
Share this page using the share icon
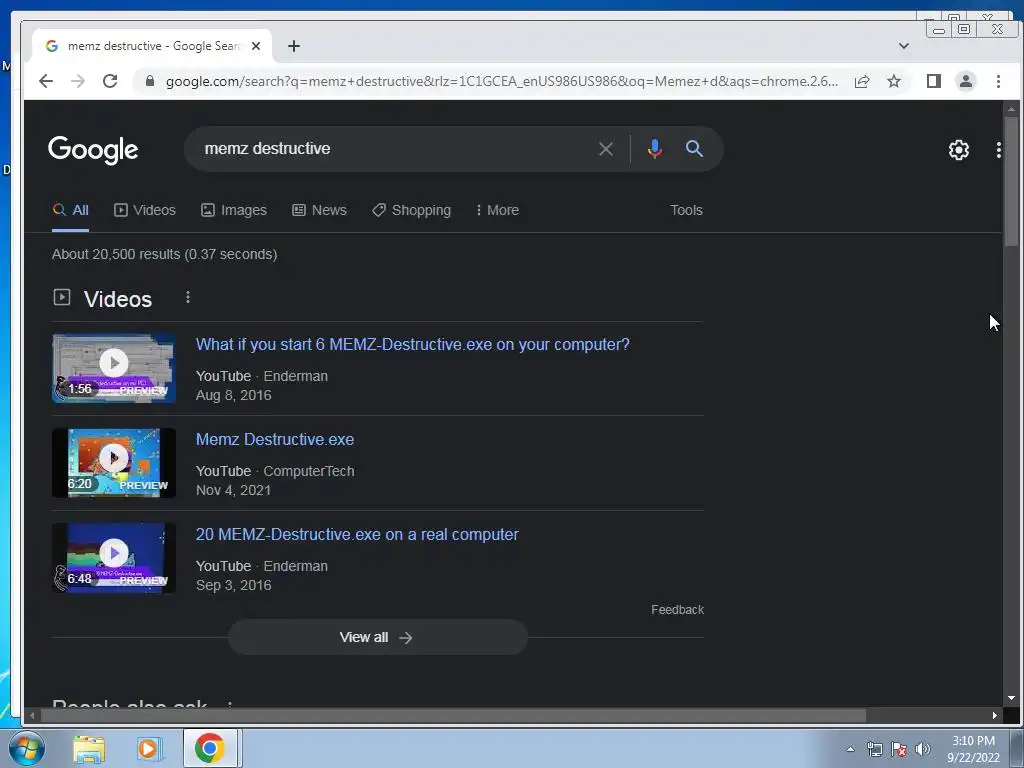[862, 81]
